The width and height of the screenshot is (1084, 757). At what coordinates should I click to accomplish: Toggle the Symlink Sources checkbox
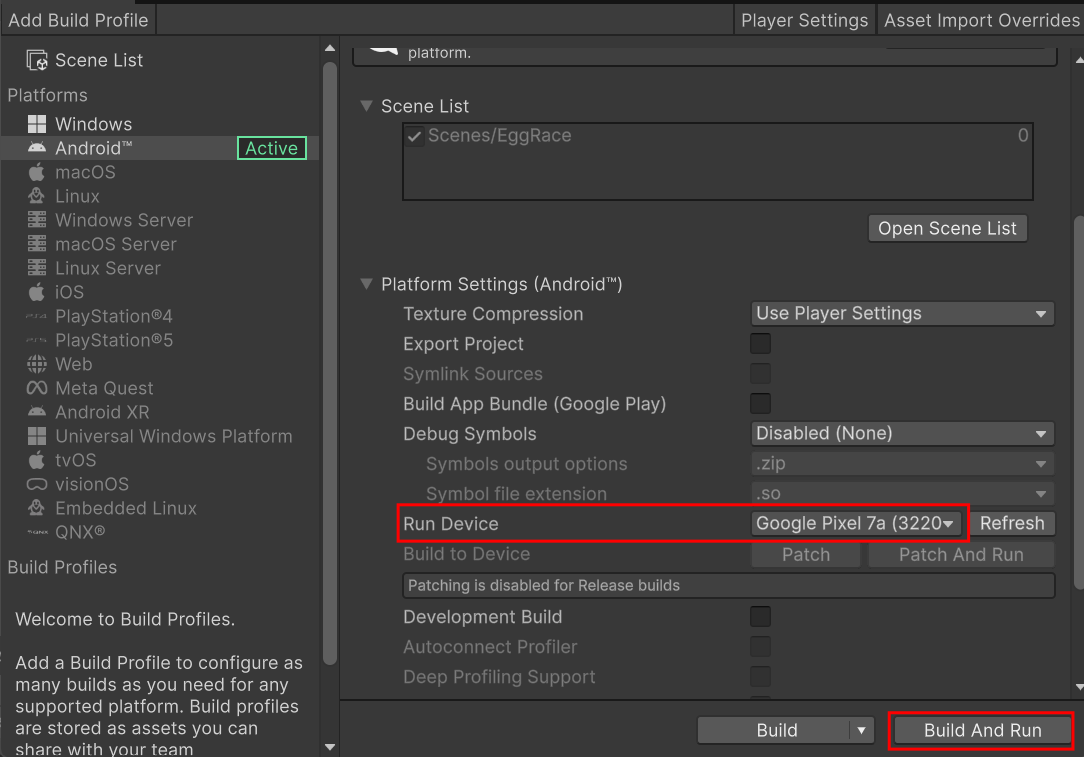tap(760, 374)
